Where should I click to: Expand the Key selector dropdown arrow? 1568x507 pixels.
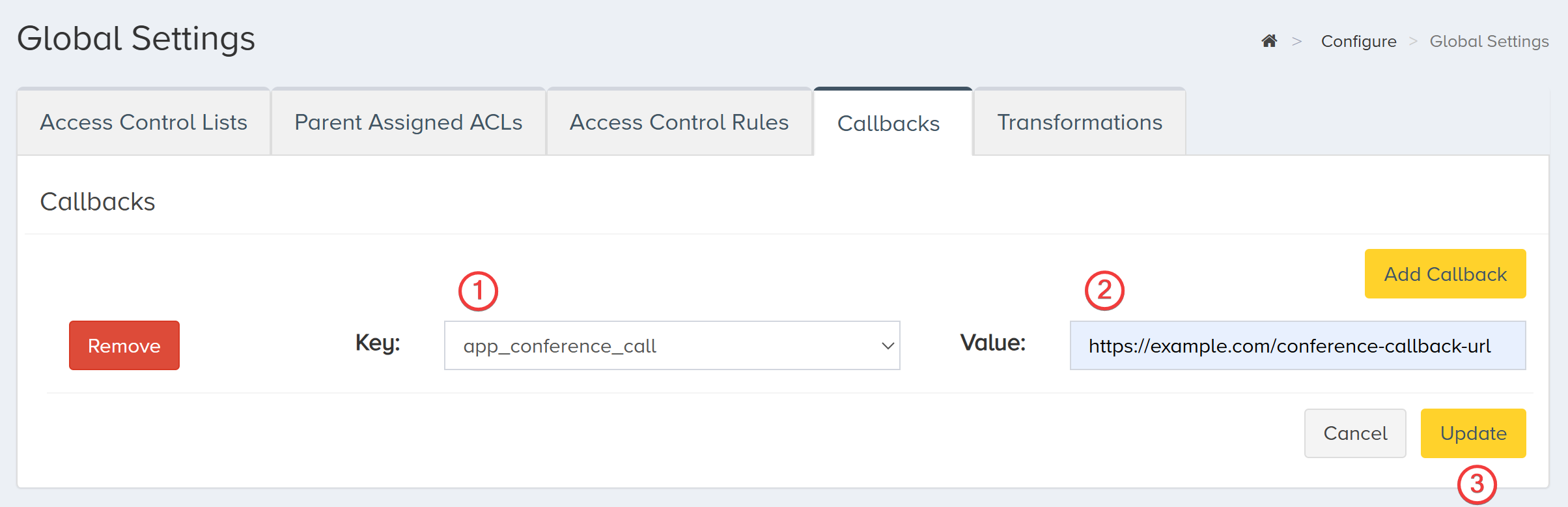[888, 345]
